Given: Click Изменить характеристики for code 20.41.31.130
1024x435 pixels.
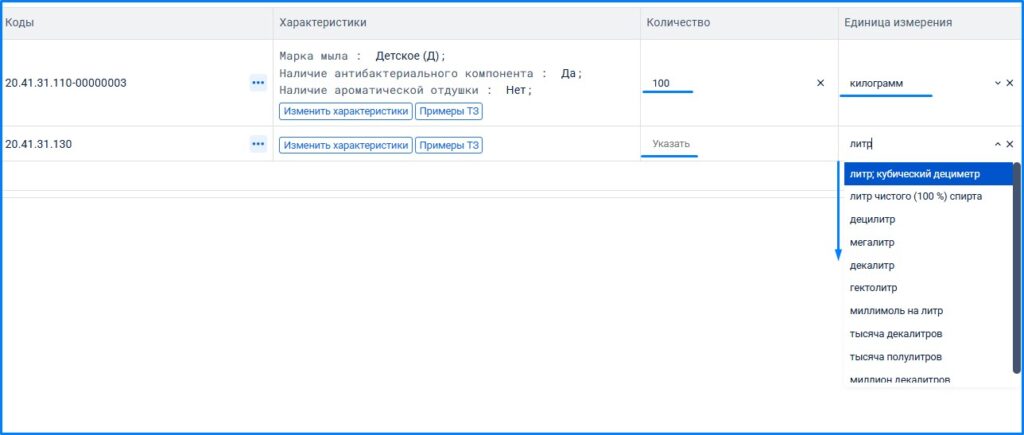Looking at the screenshot, I should 346,144.
